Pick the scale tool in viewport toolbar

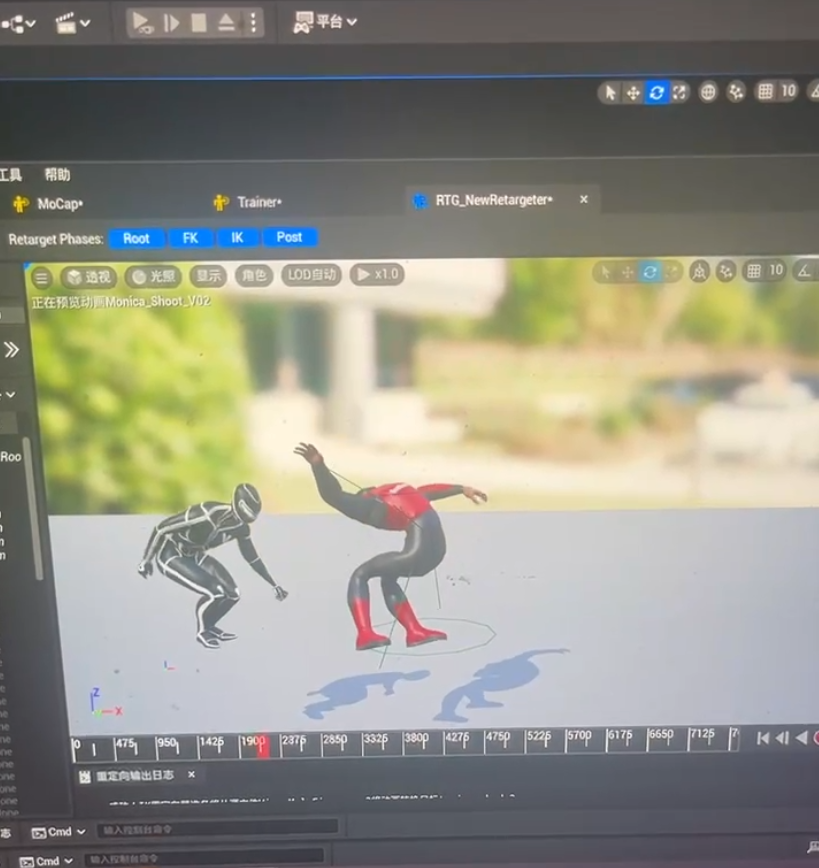click(x=671, y=272)
